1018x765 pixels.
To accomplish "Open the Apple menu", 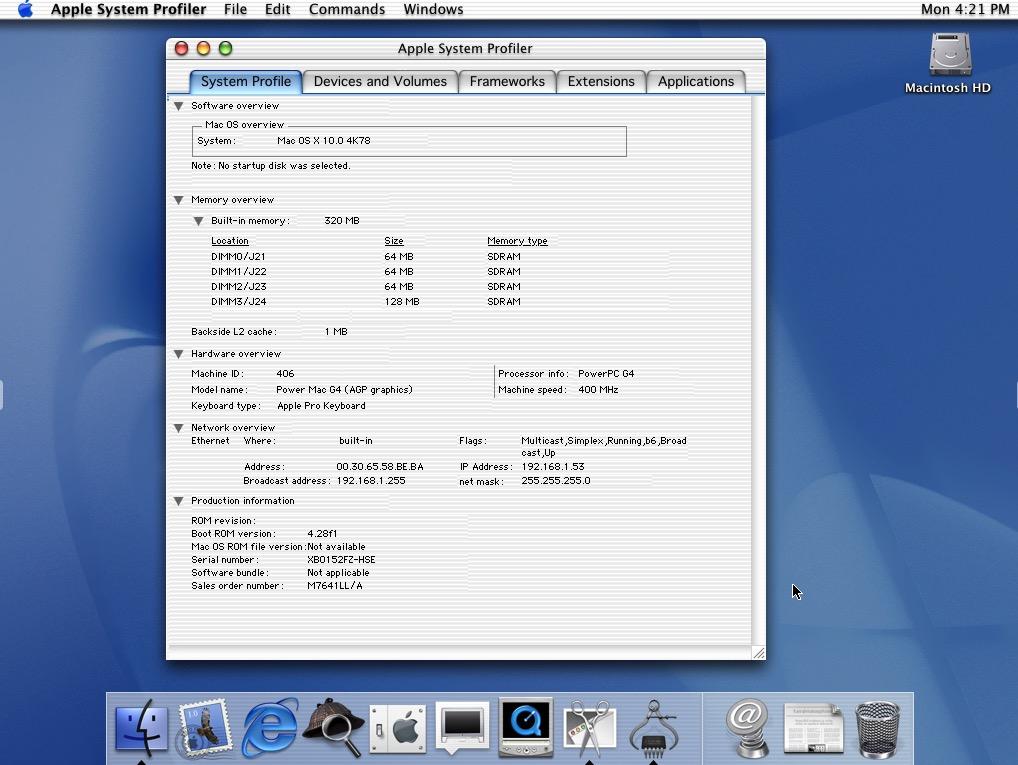I will (25, 9).
